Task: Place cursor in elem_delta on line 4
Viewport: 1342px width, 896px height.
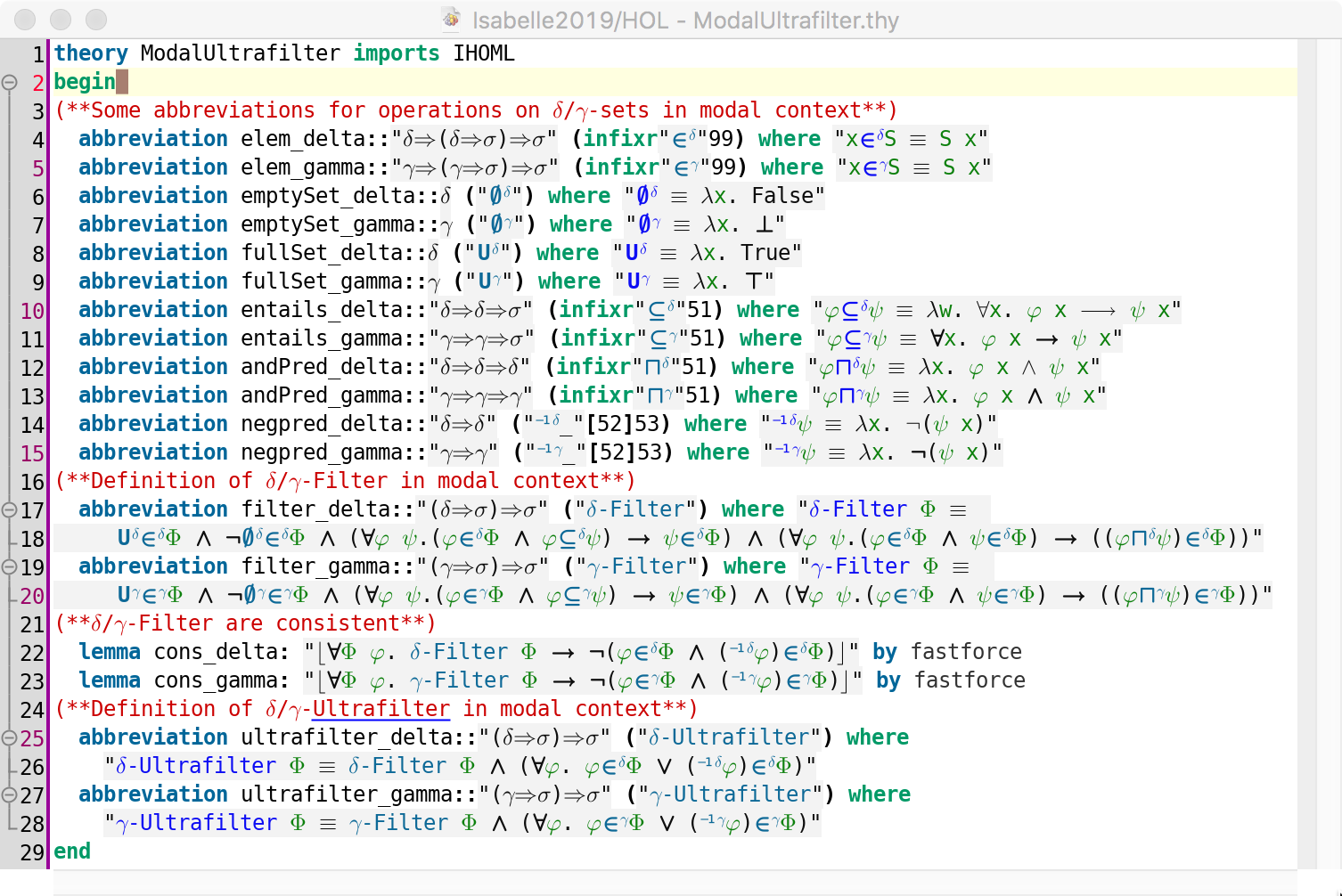Action: pos(303,139)
